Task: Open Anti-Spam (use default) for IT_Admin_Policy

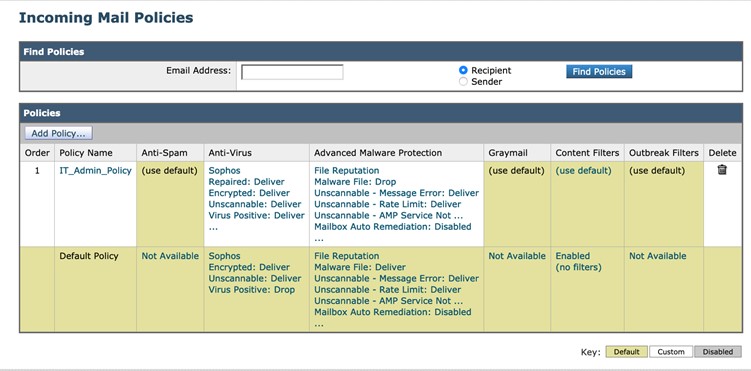Action: (170, 170)
